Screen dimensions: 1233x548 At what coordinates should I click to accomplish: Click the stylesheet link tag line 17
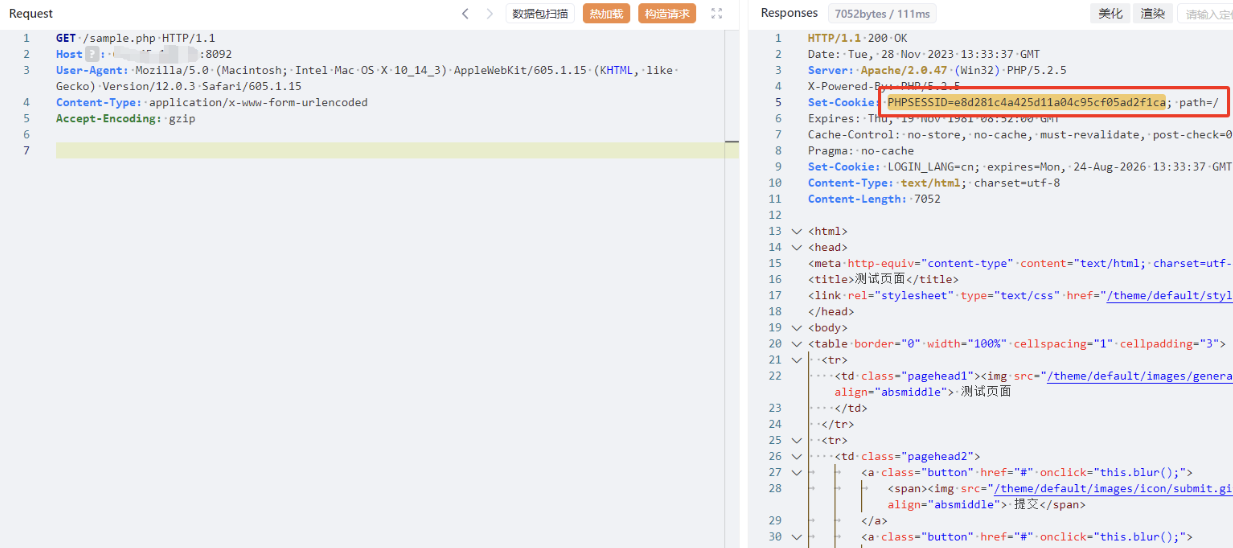[1020, 295]
